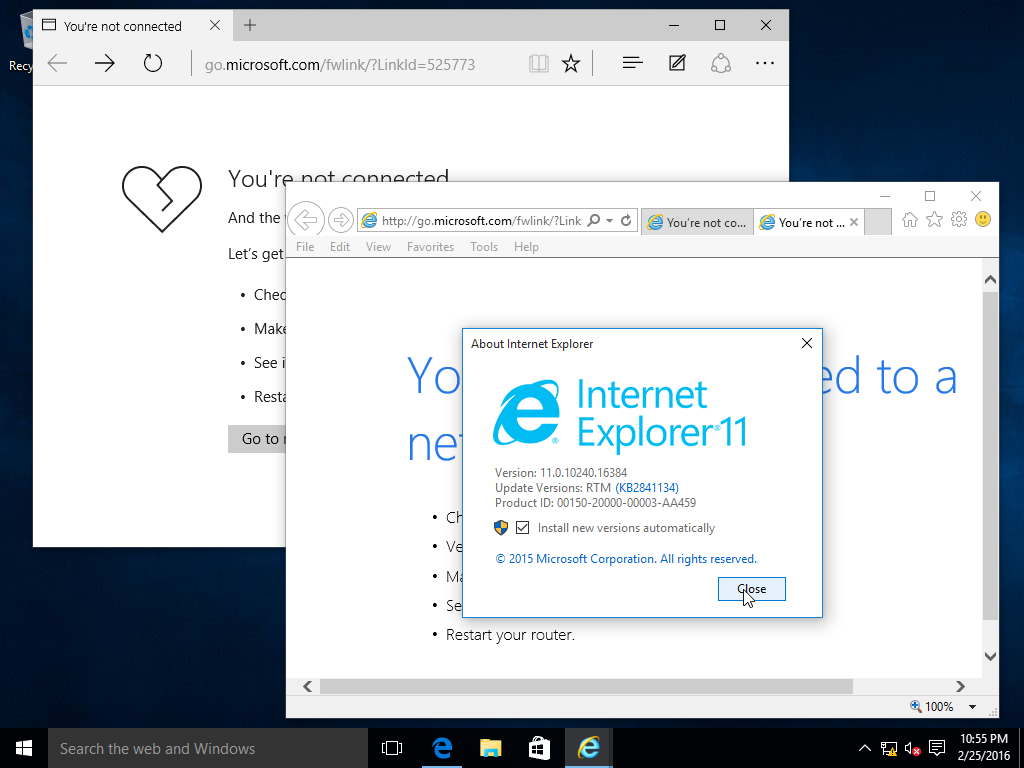Image resolution: width=1024 pixels, height=768 pixels.
Task: Dismiss About dialog with X button
Action: 807,344
